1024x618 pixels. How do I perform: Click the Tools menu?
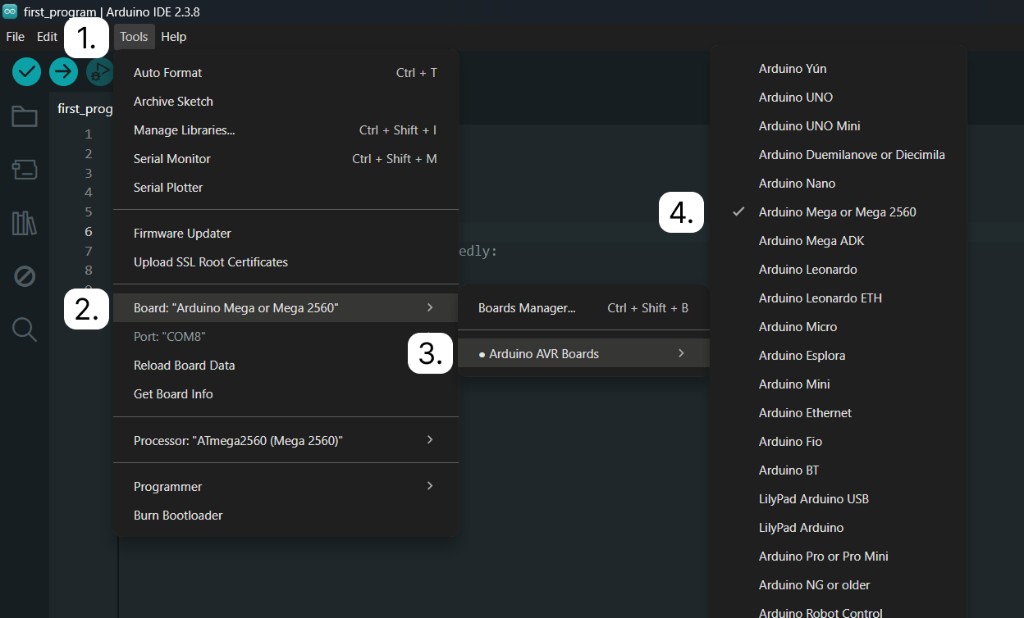pyautogui.click(x=134, y=37)
